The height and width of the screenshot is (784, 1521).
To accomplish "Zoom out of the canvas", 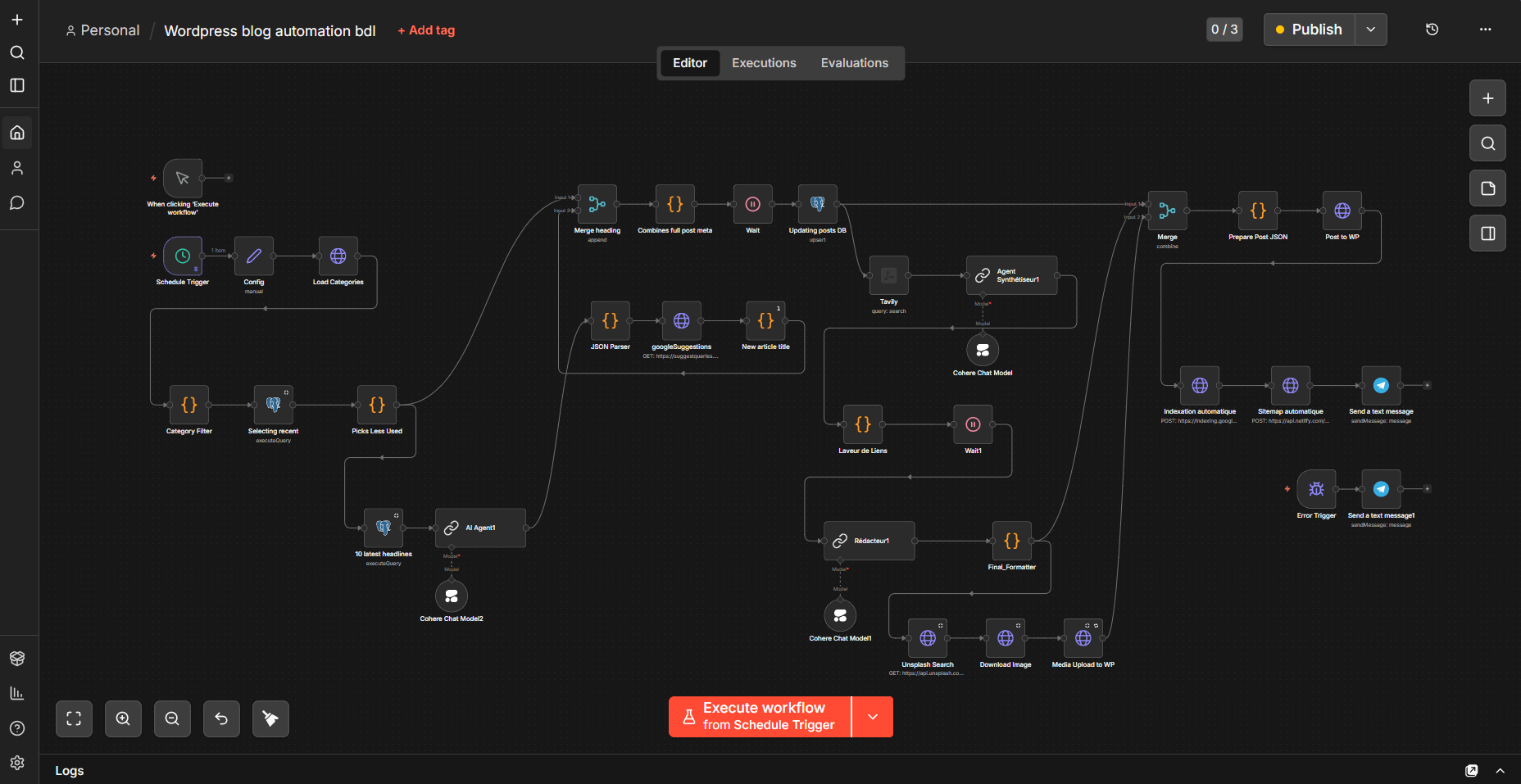I will click(x=172, y=718).
